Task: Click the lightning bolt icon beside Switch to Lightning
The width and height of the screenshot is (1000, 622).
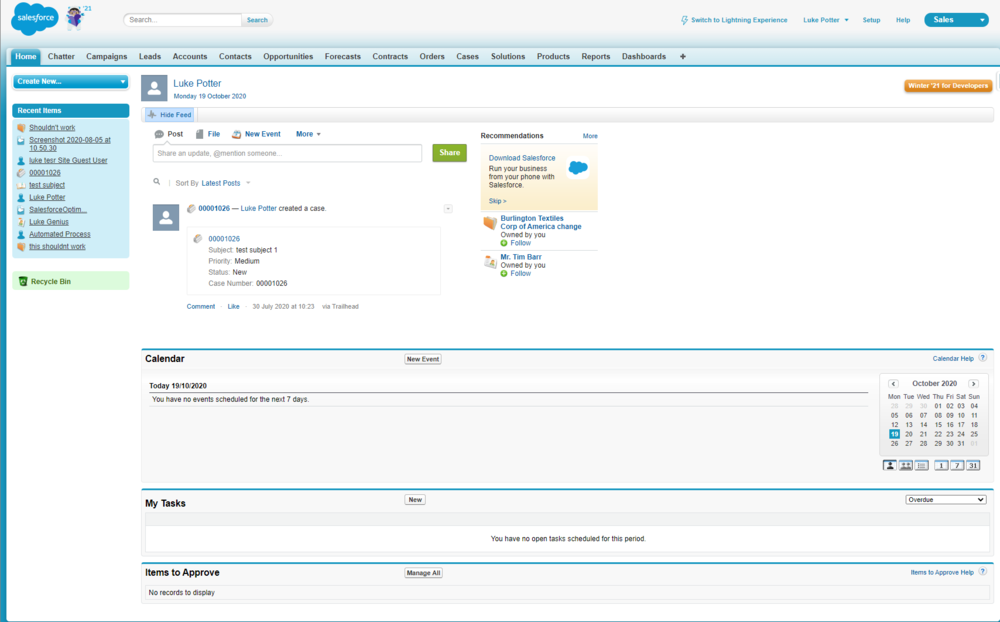Action: [684, 20]
